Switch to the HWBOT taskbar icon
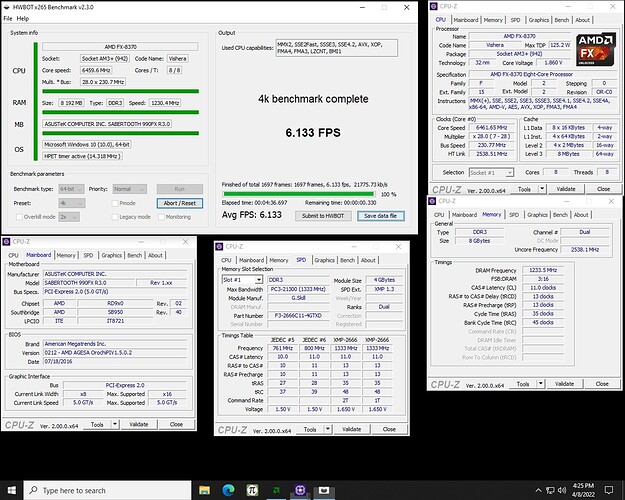625x500 pixels. (x=324, y=490)
